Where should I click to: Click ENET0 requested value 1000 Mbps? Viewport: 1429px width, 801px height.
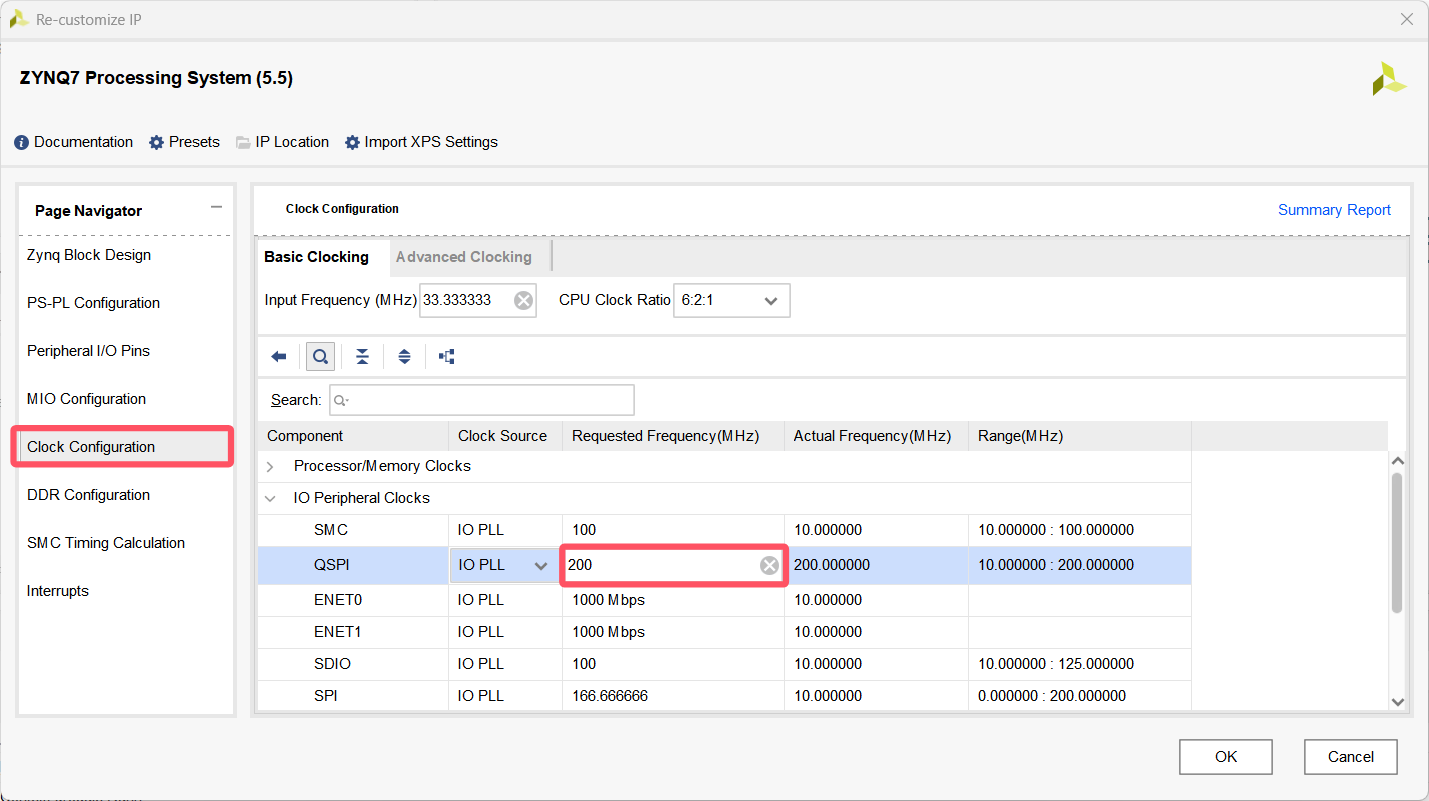(x=609, y=600)
